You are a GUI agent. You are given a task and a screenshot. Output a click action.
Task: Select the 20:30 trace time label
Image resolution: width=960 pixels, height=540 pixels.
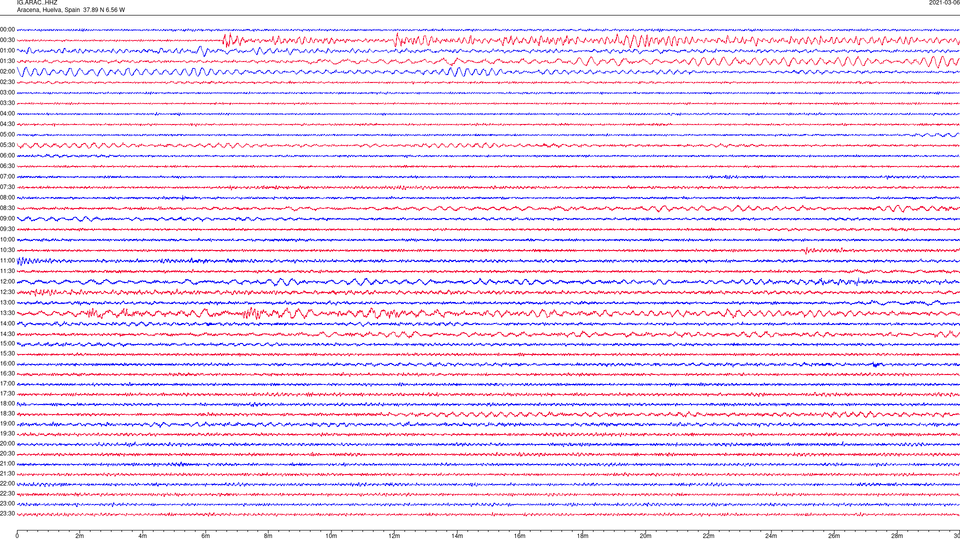[7, 453]
